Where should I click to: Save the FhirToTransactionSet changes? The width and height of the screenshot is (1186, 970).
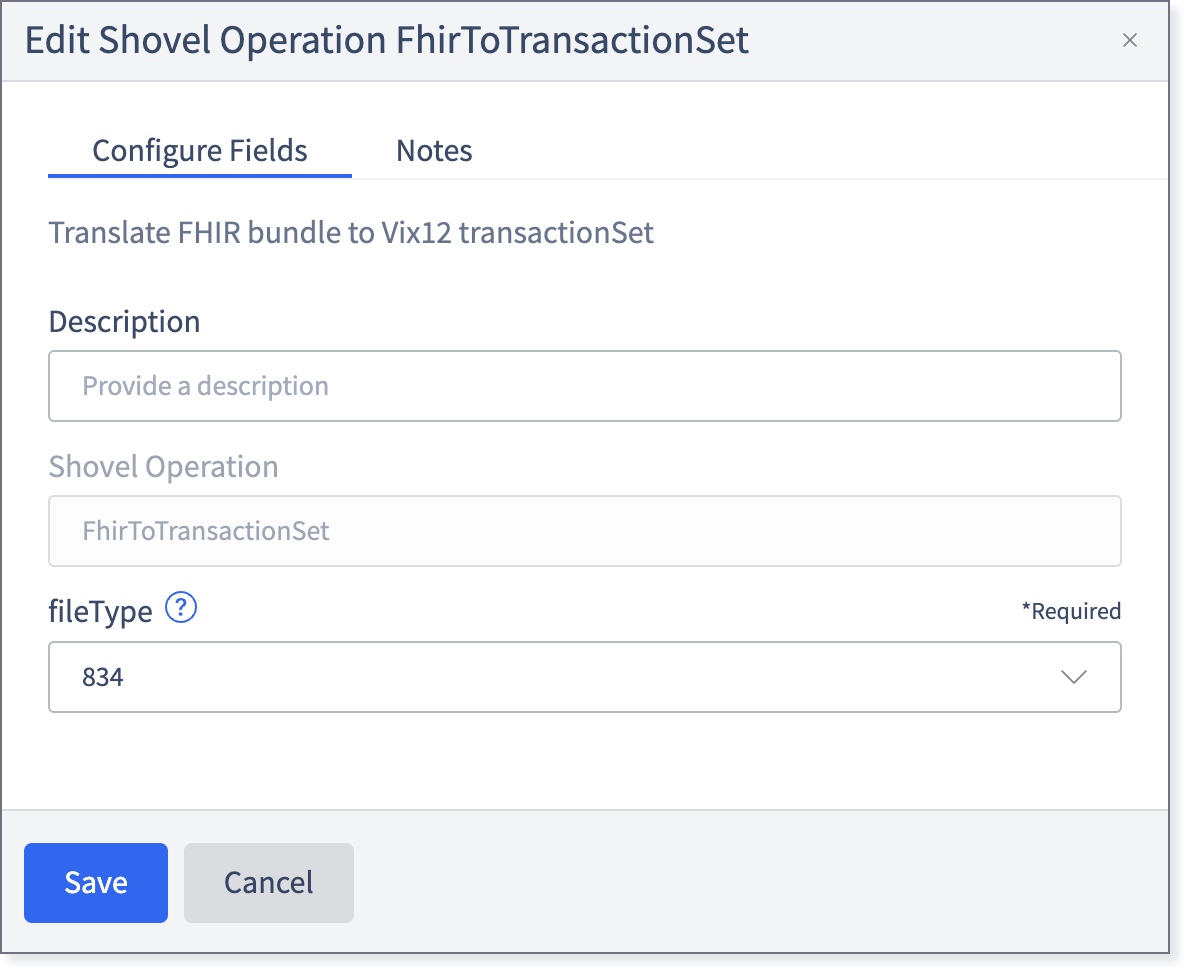point(95,882)
